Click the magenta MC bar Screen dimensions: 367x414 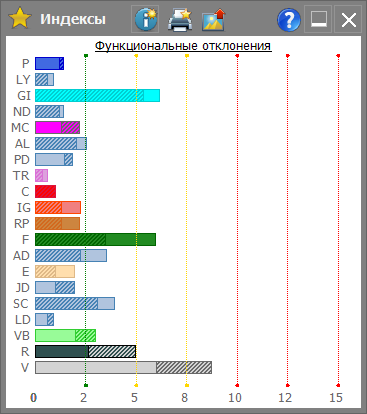tap(57, 127)
